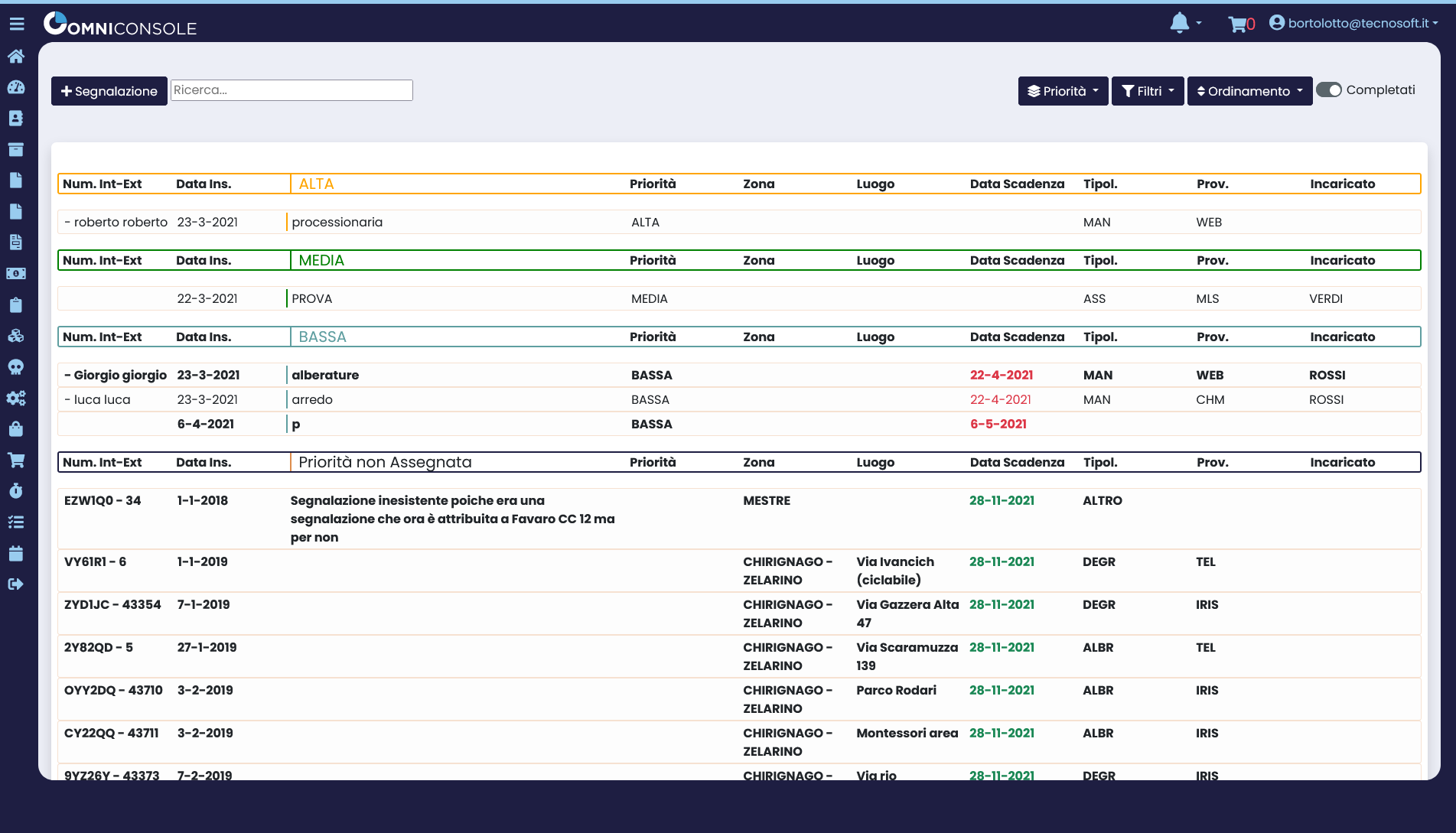Select the processionaria ALTA row
The image size is (1456, 833).
tap(337, 222)
